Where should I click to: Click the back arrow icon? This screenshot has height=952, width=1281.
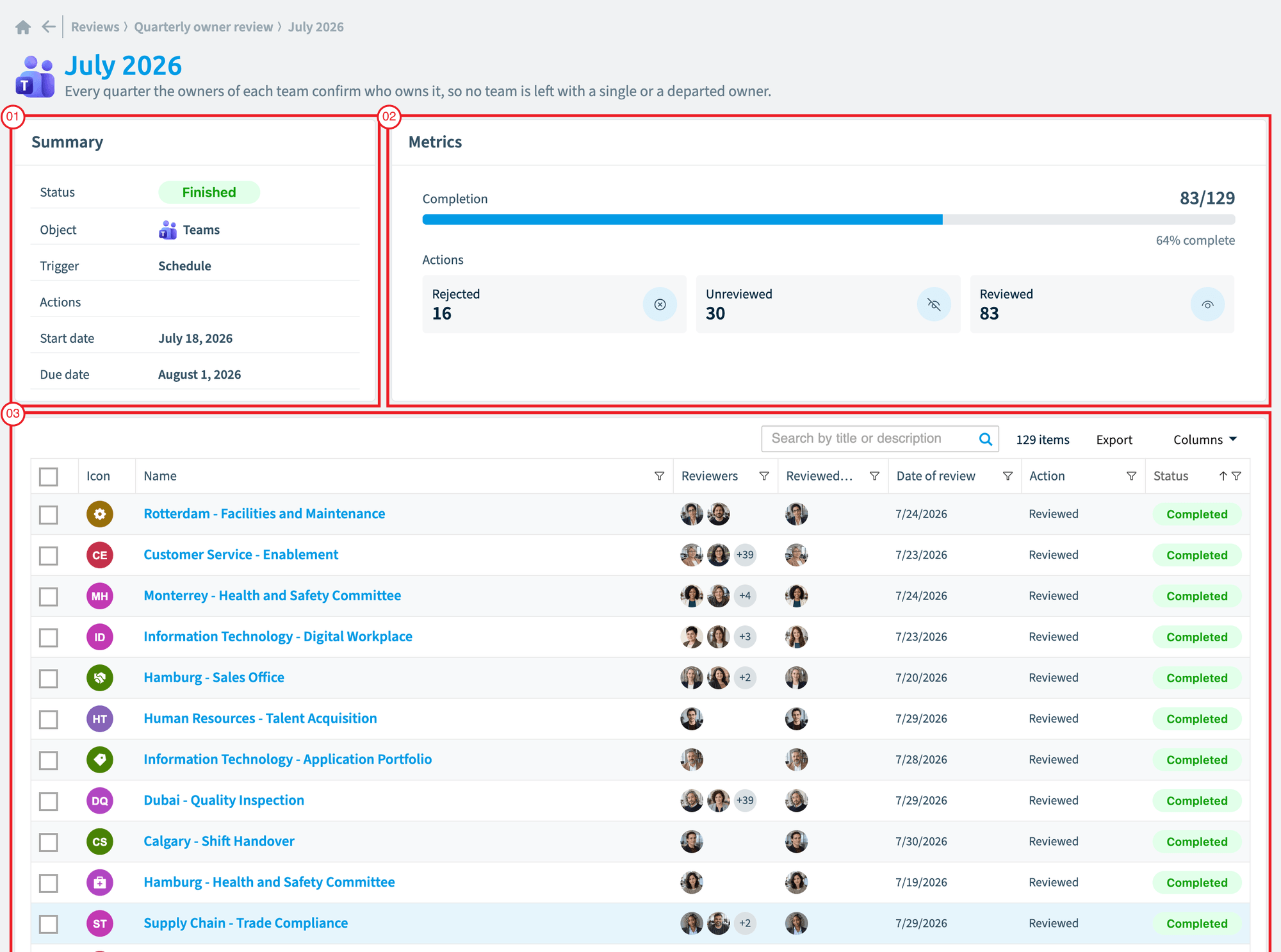pyautogui.click(x=49, y=27)
